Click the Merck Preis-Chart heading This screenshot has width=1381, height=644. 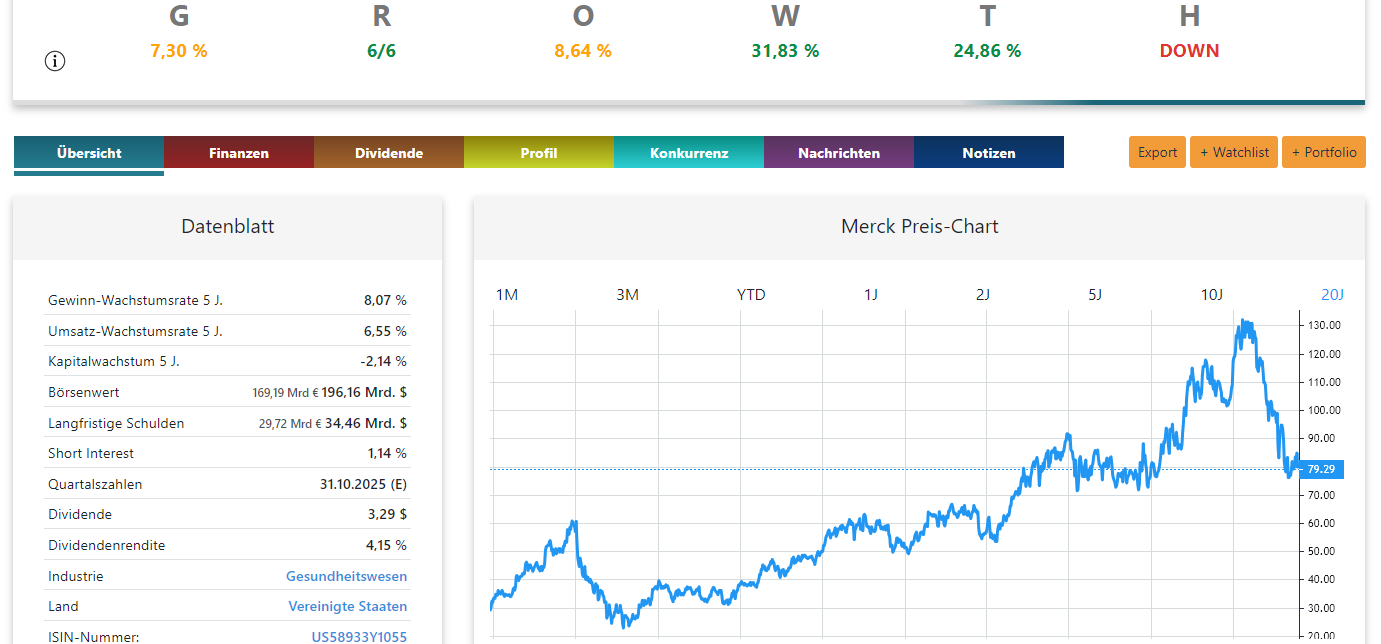pos(919,226)
